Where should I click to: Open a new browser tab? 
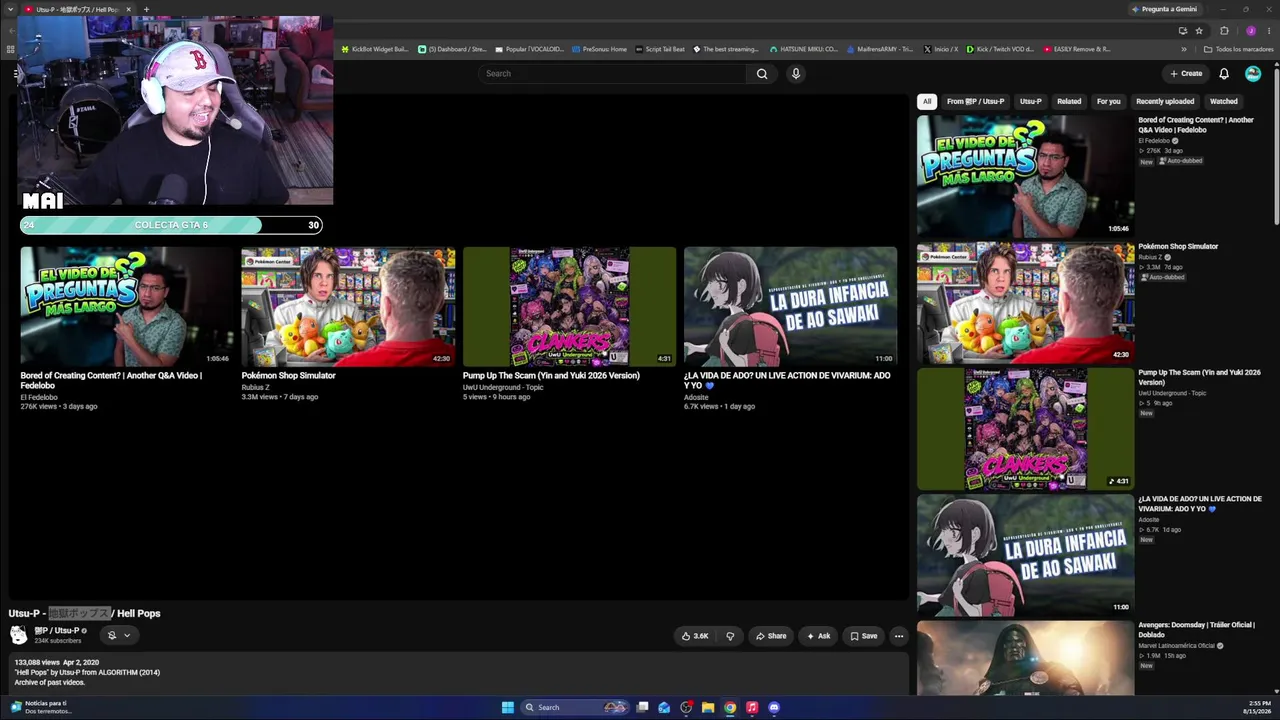[146, 9]
